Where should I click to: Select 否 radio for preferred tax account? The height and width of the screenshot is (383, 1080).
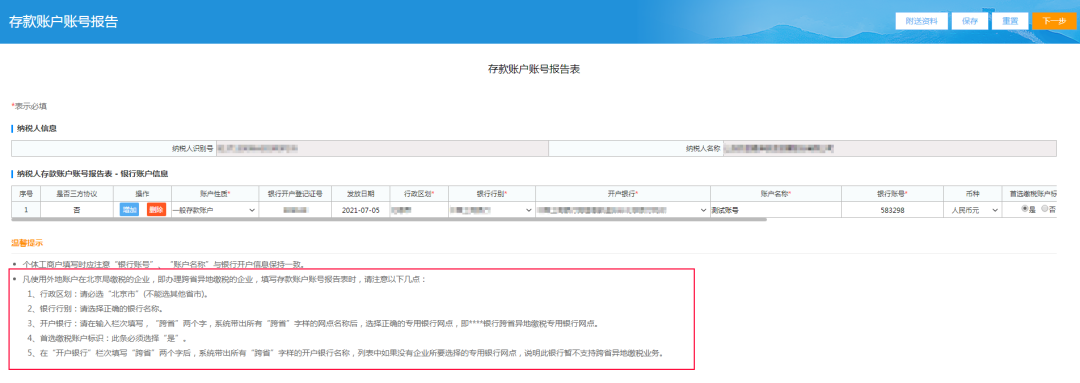pos(1045,209)
